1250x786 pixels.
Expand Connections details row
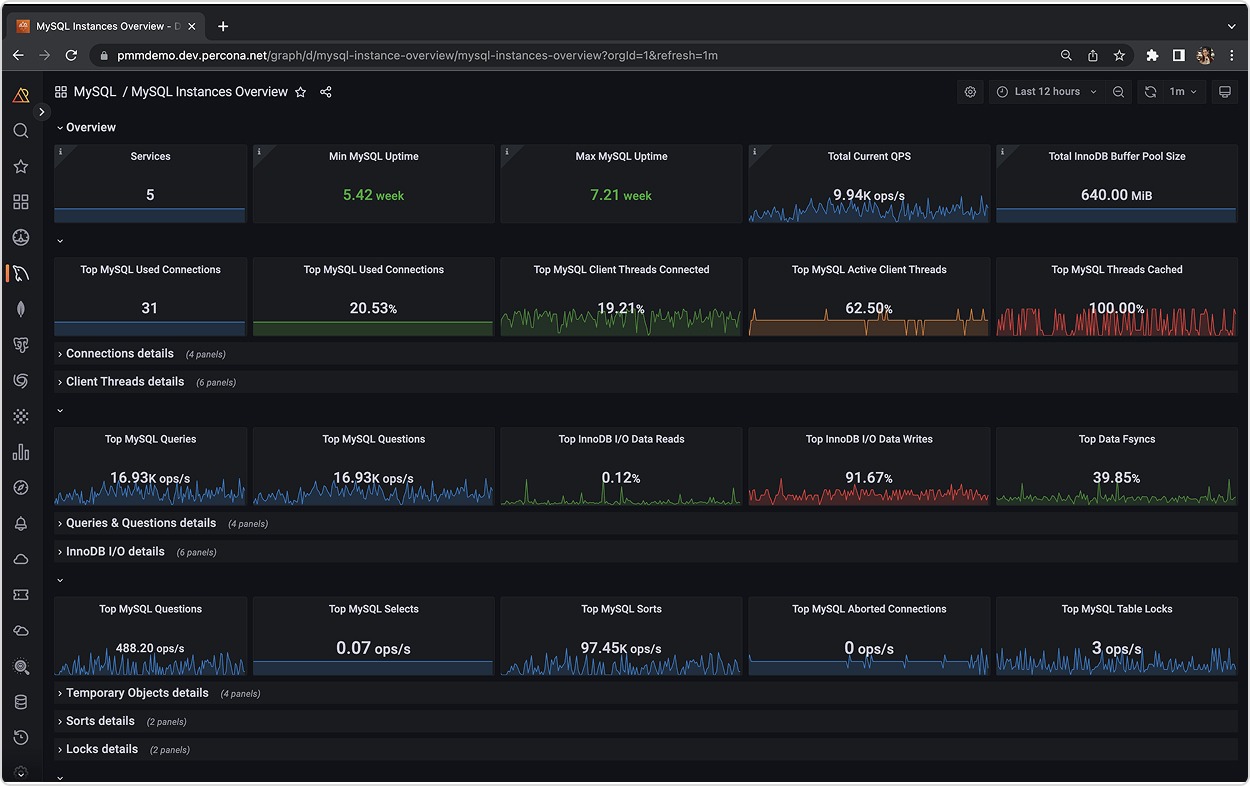click(119, 354)
